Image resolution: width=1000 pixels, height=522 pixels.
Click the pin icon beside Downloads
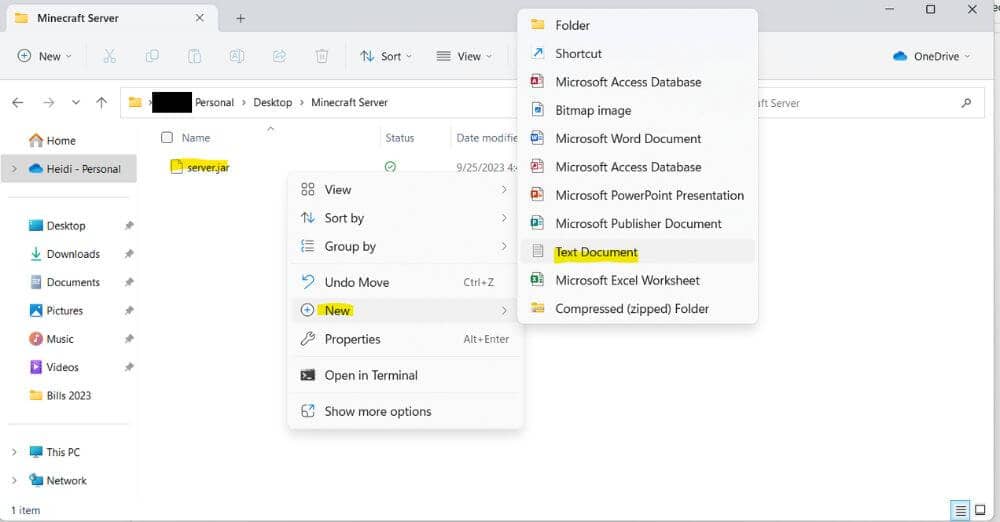pos(129,253)
